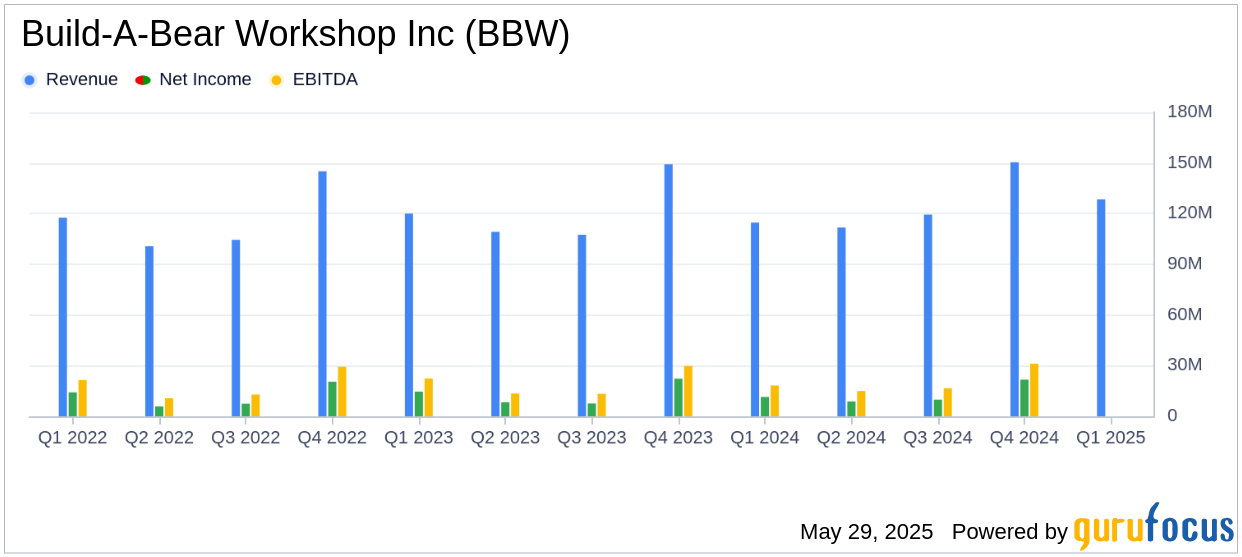Click the Q4 2022 axis label
1242x557 pixels.
(x=332, y=438)
